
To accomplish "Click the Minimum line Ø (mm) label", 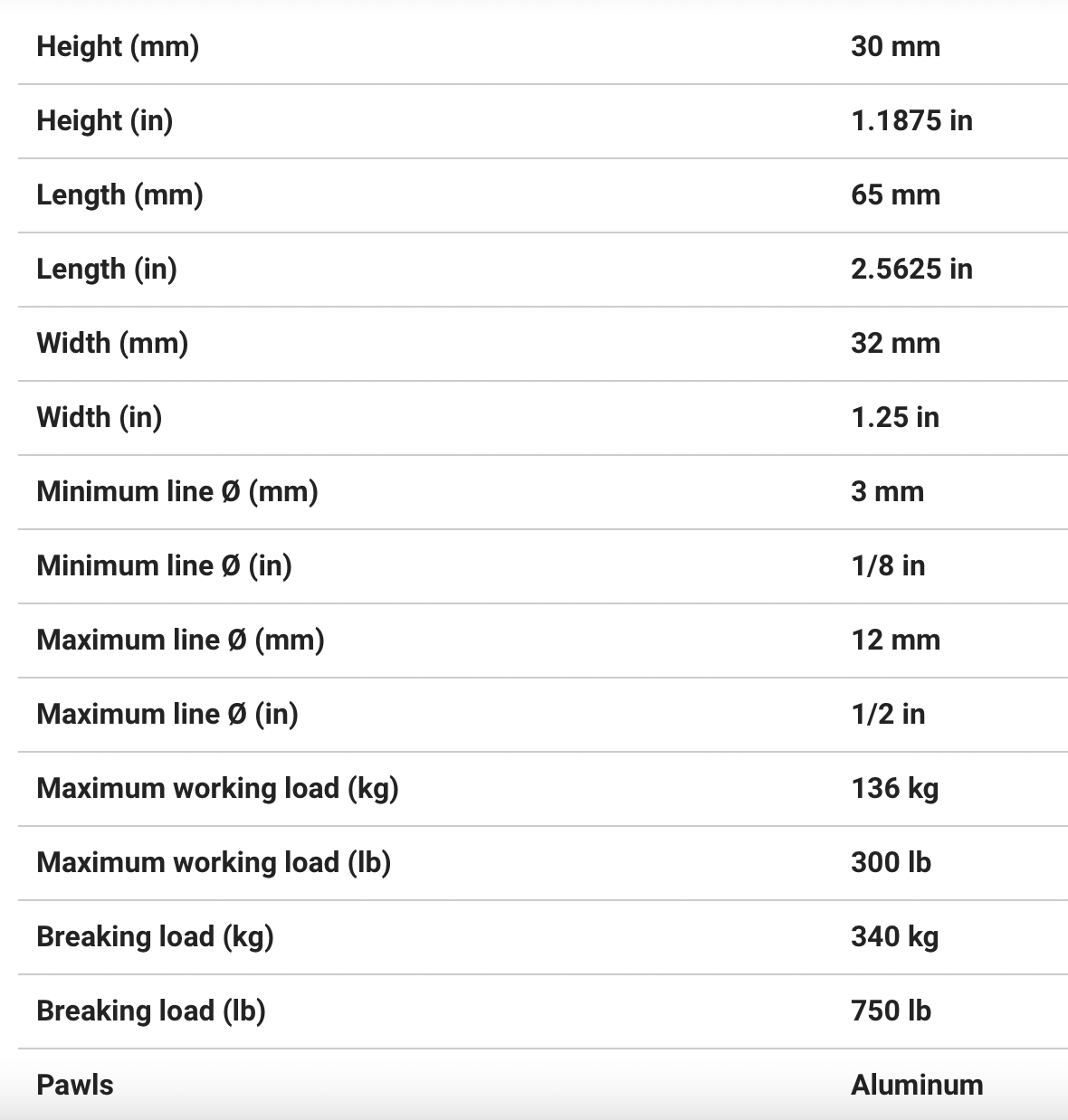I will (x=177, y=491).
